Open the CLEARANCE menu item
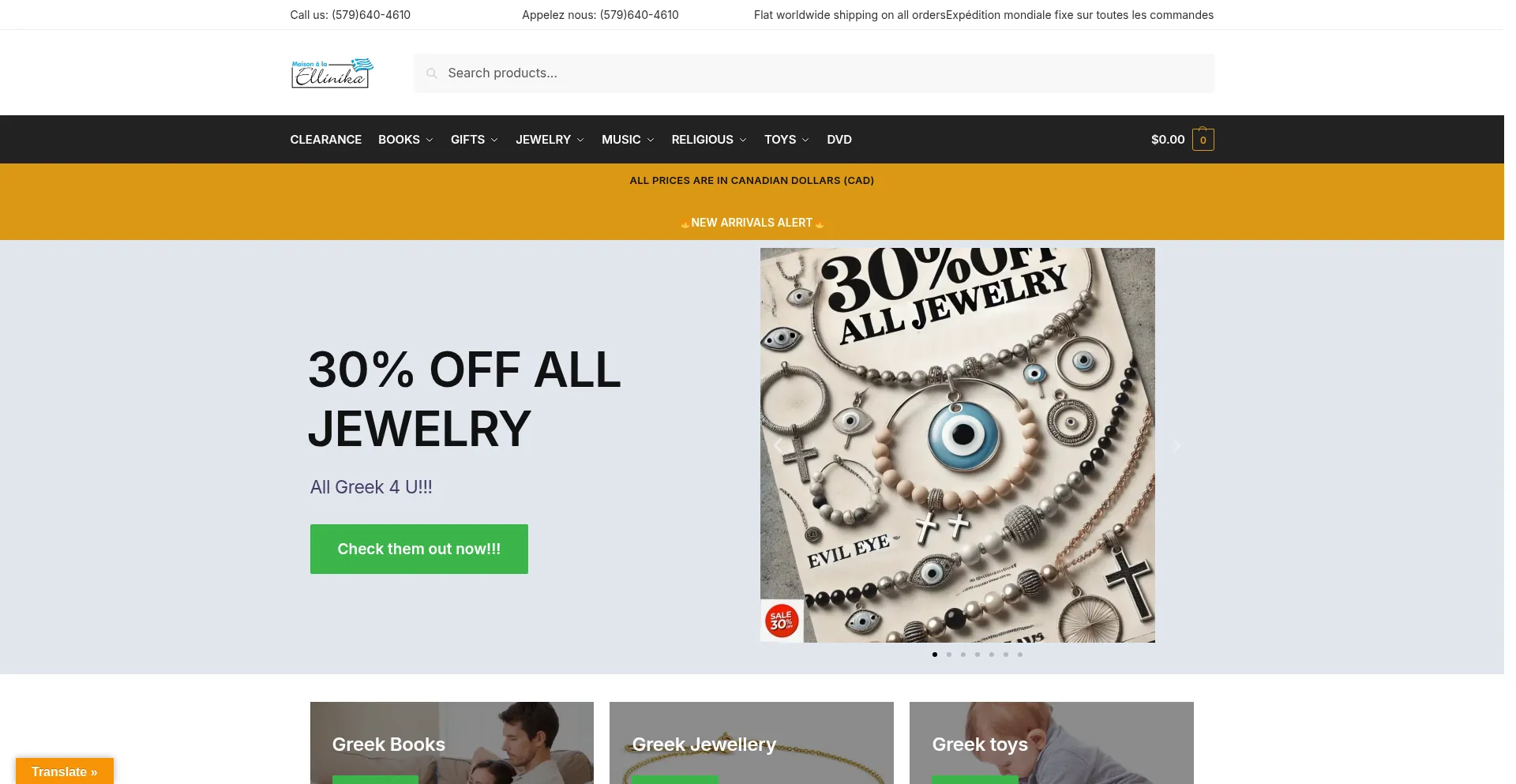The height and width of the screenshot is (784, 1516). (326, 140)
